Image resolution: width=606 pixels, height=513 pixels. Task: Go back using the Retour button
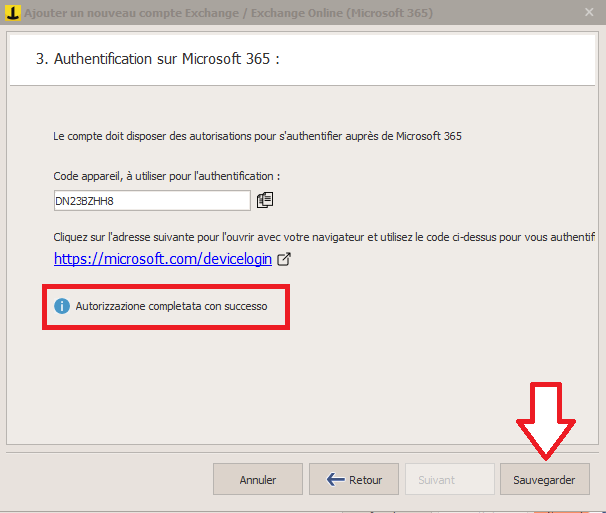[354, 479]
